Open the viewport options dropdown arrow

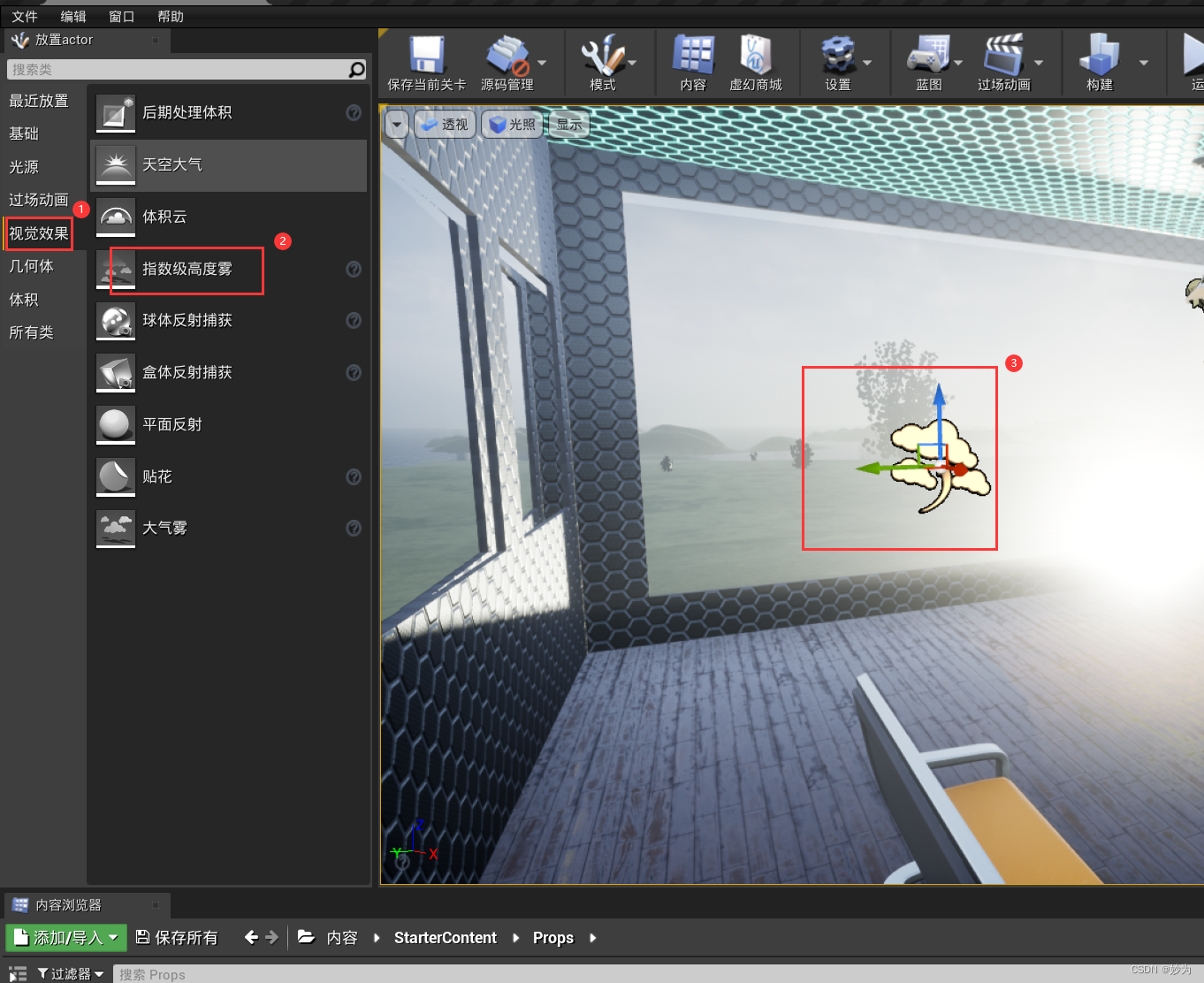click(x=397, y=125)
